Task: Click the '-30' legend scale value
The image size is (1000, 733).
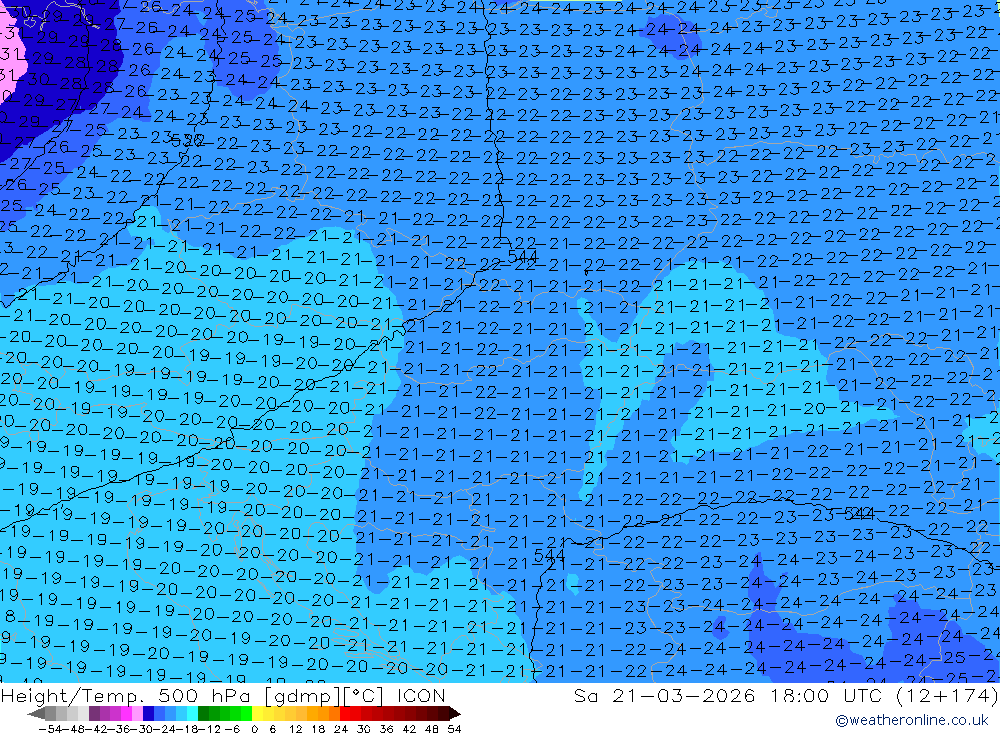Action: coord(142,729)
